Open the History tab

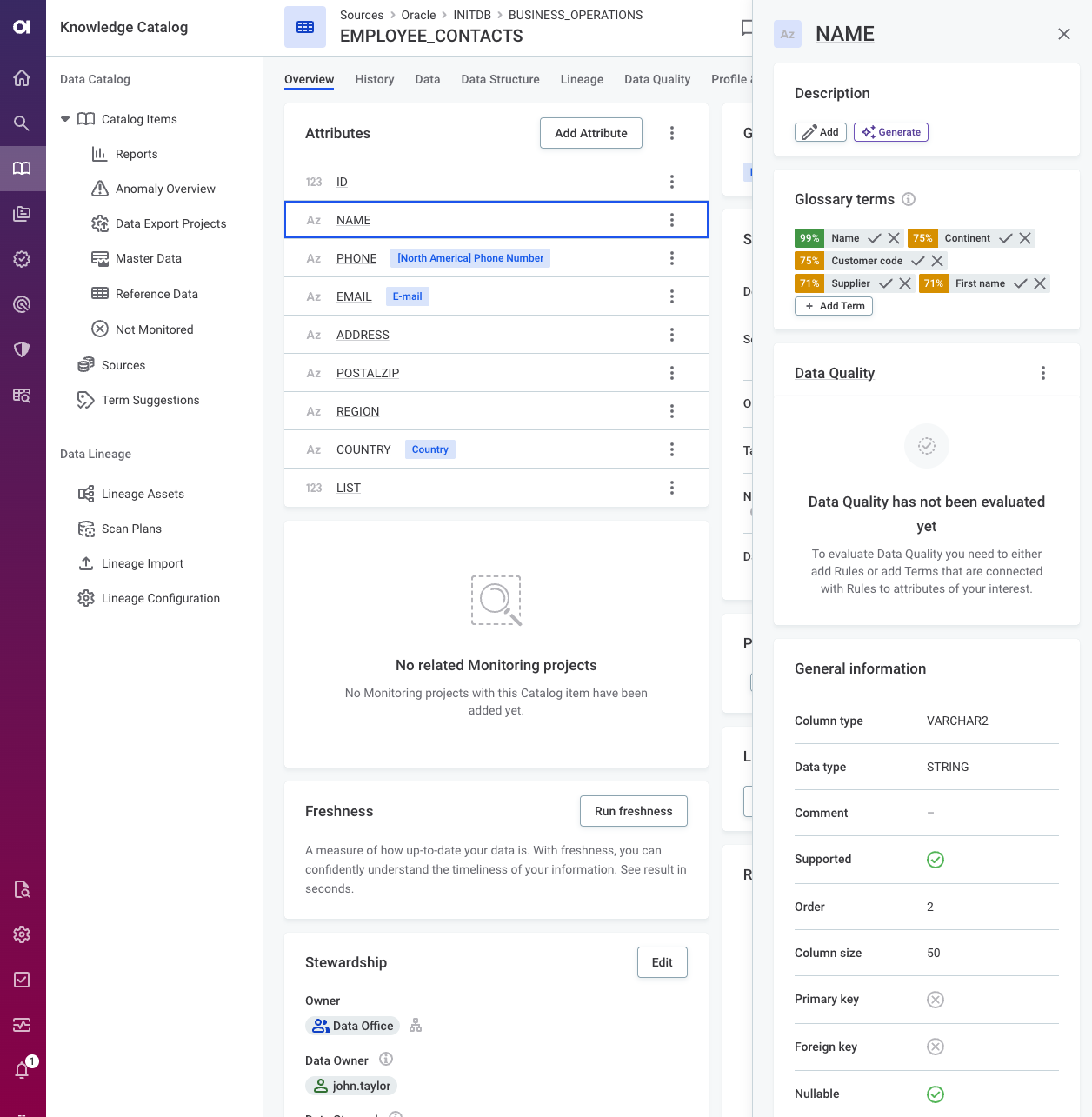pyautogui.click(x=374, y=79)
